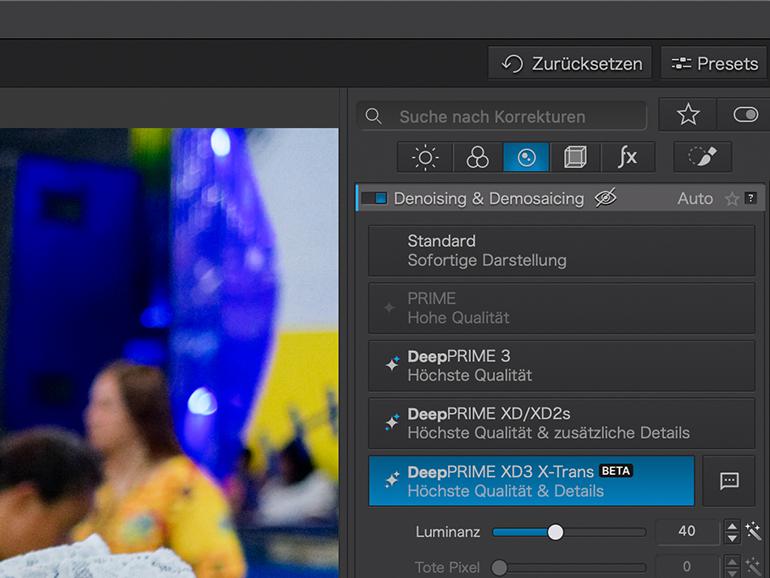Click the Luminanz label text
The height and width of the screenshot is (578, 770).
click(x=448, y=532)
